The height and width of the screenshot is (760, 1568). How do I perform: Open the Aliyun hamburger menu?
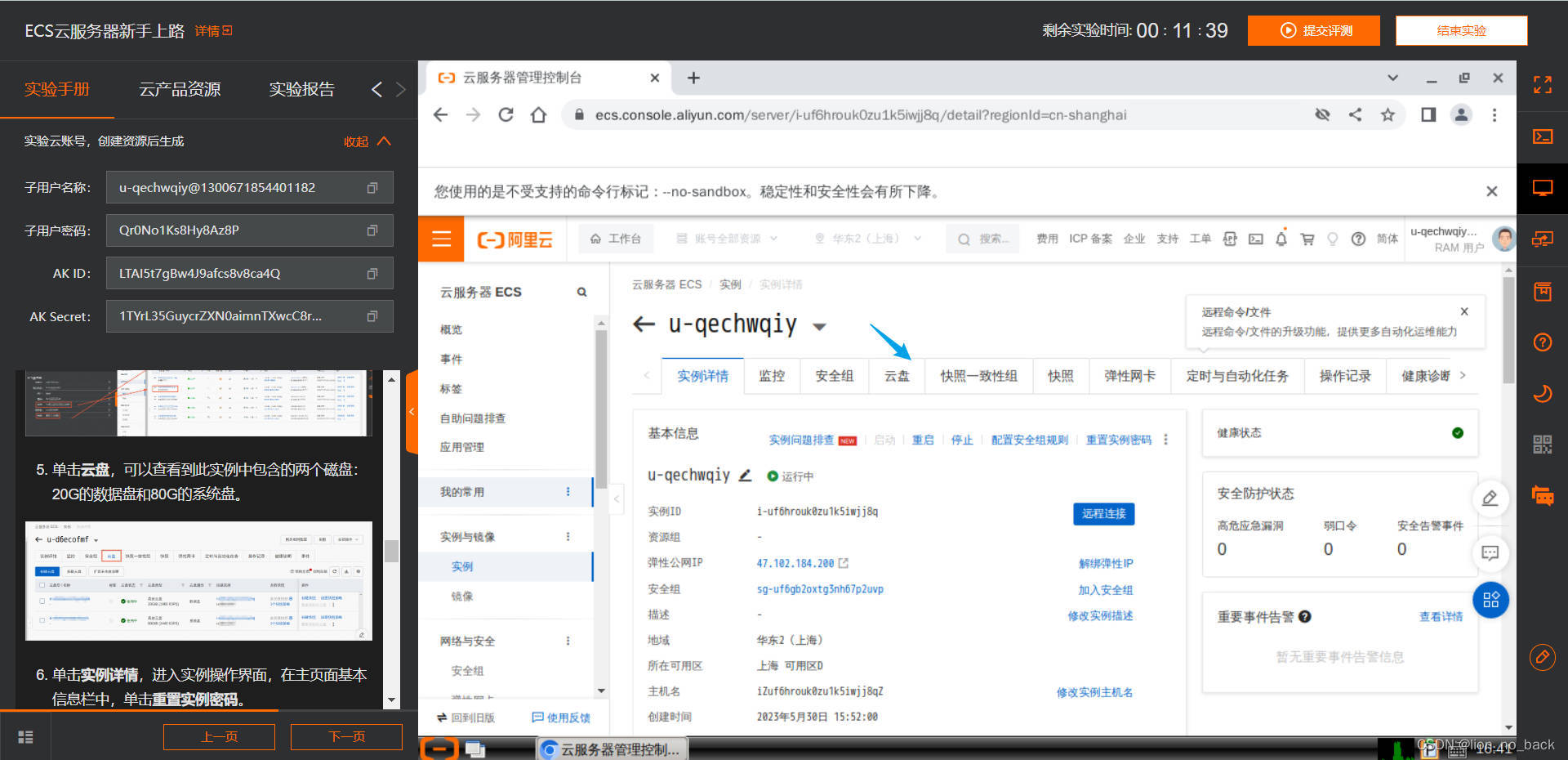click(441, 239)
